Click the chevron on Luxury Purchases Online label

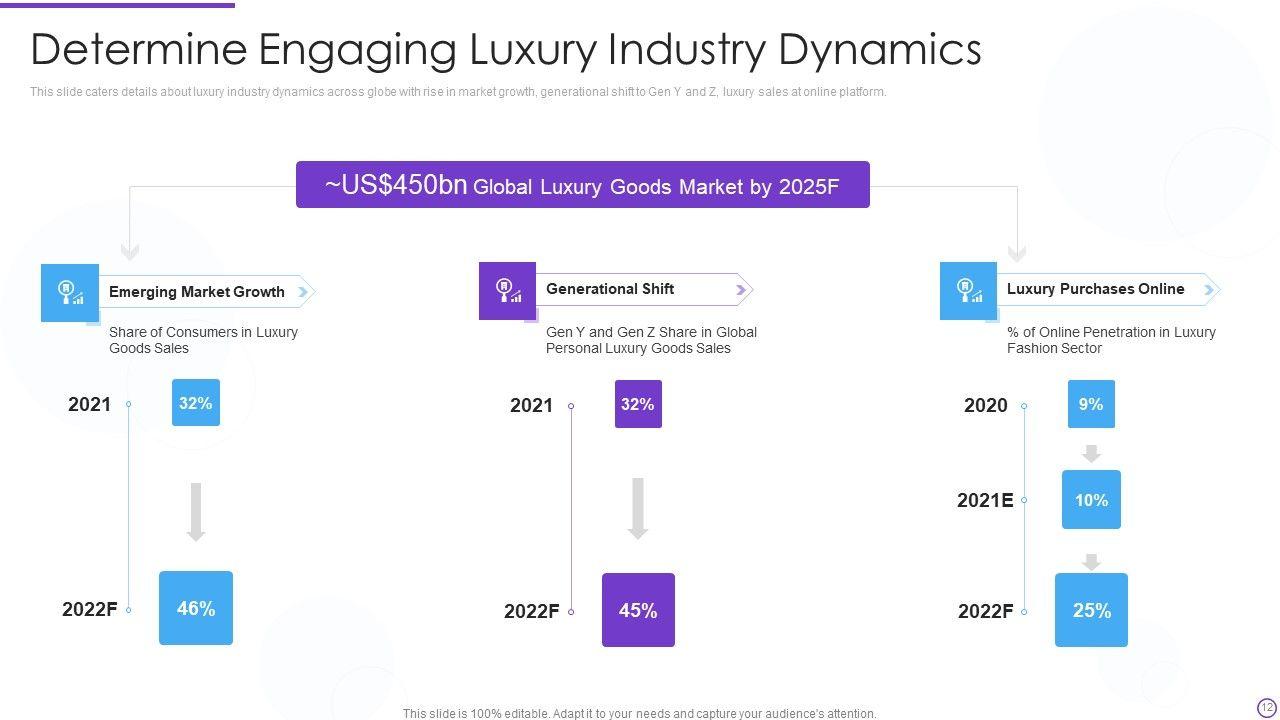1209,290
